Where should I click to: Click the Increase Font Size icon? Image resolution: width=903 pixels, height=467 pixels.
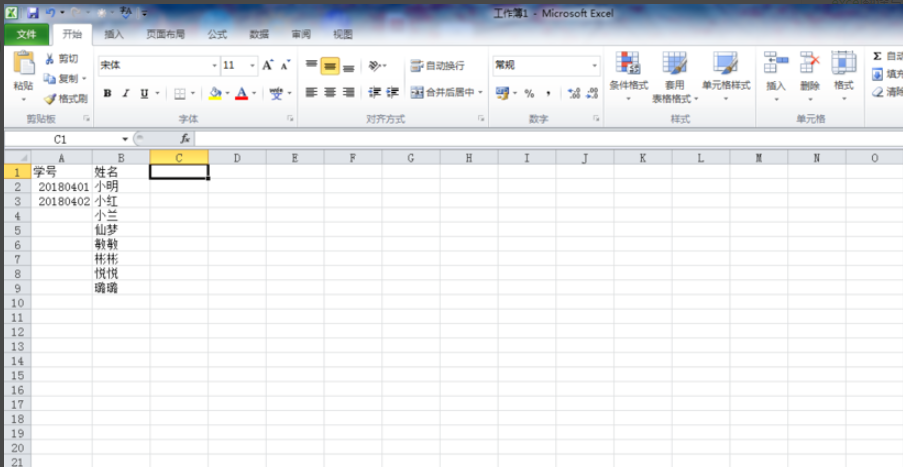[268, 65]
